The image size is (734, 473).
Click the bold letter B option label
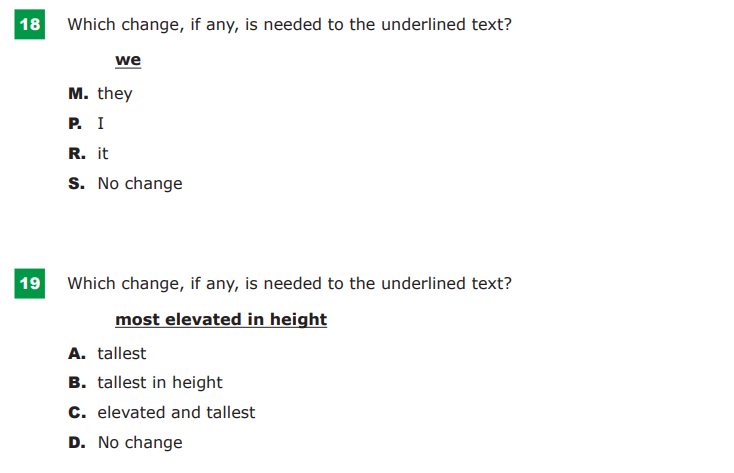pos(75,383)
